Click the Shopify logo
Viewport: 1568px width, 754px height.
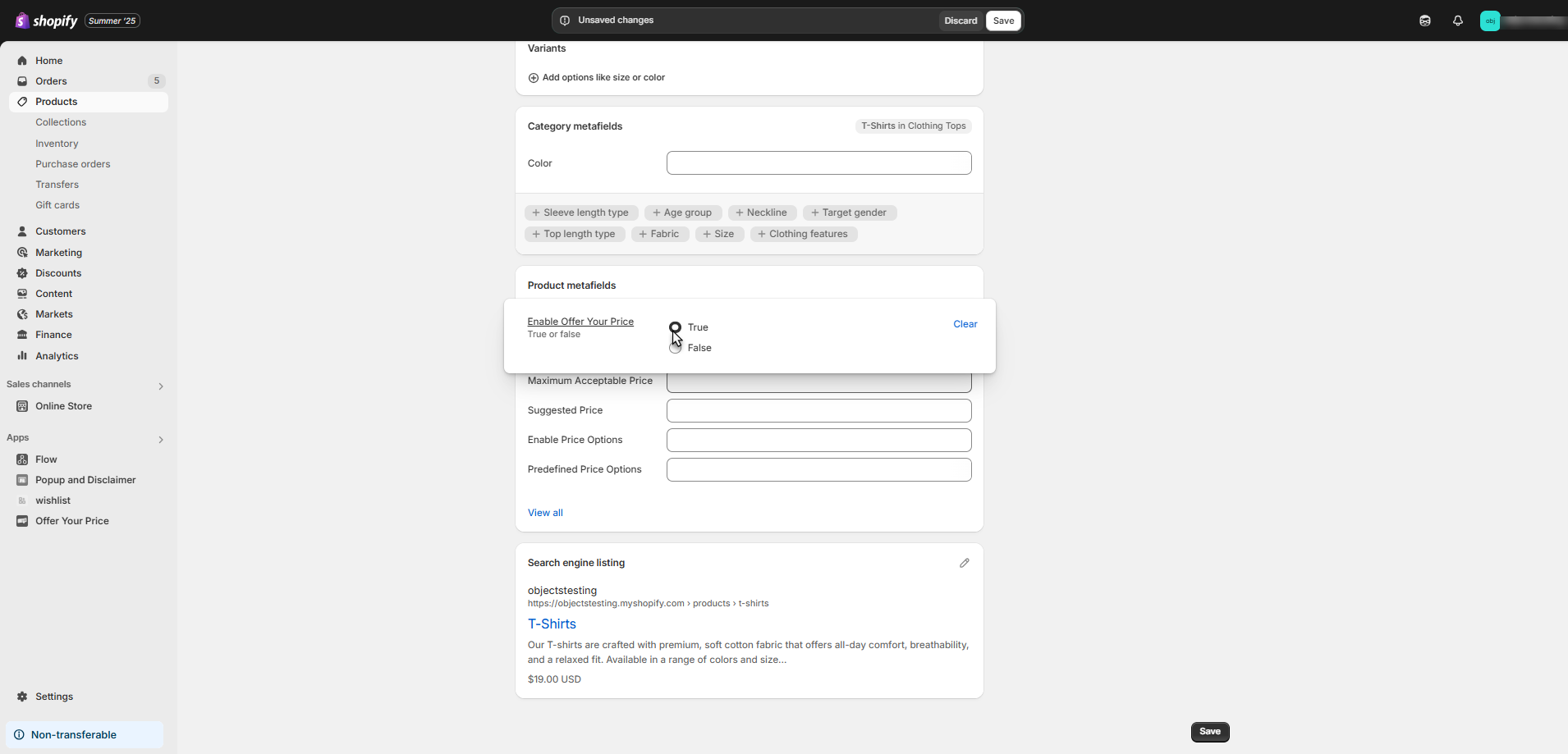(x=47, y=21)
